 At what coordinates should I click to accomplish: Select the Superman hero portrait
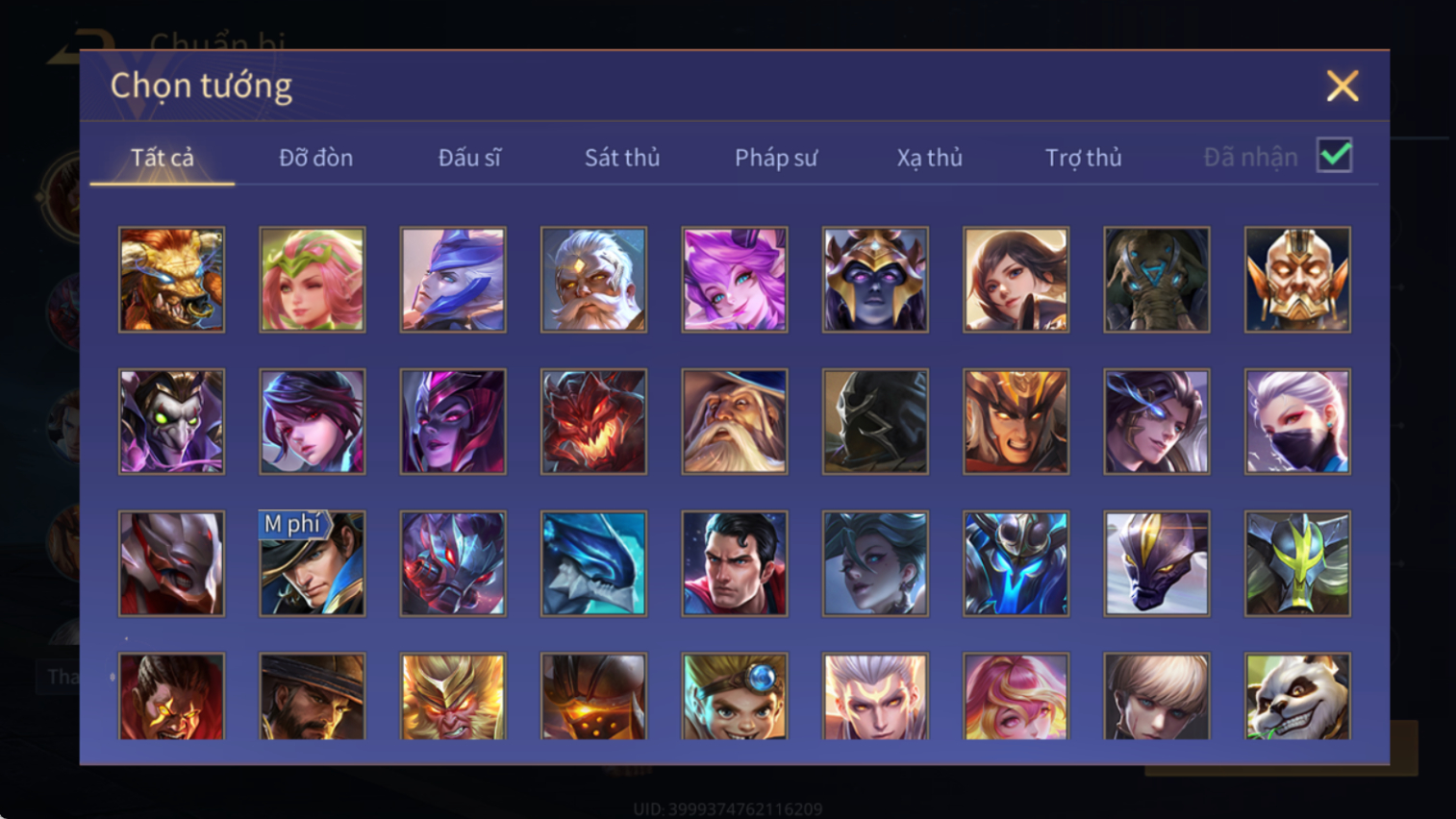(x=735, y=563)
